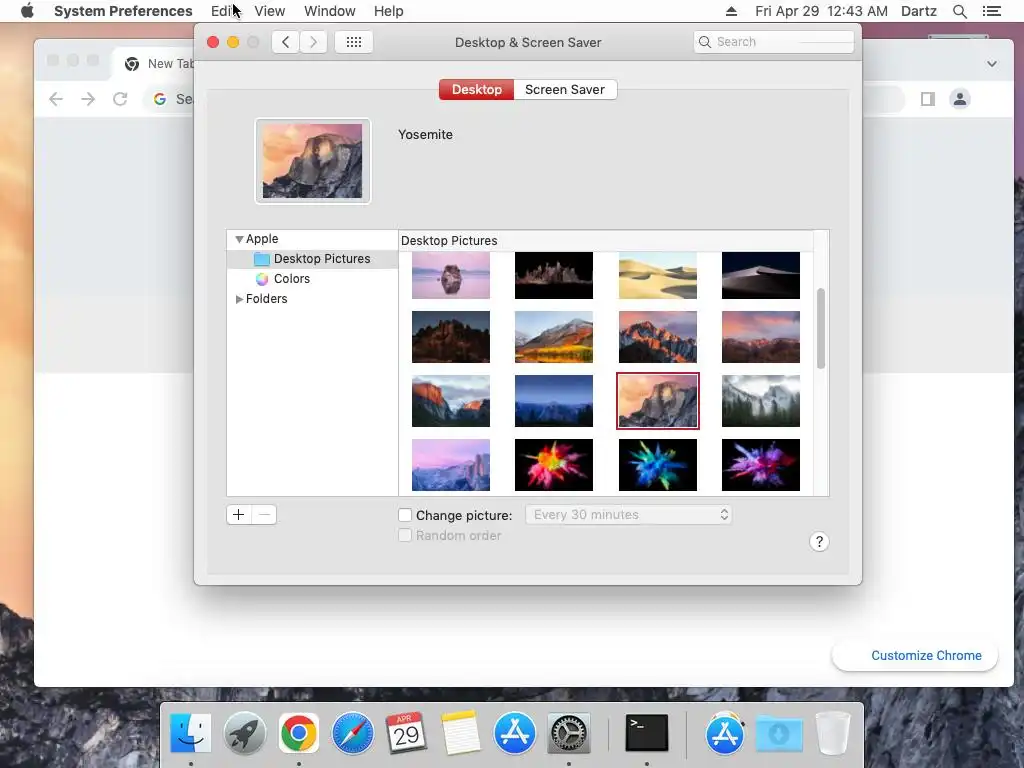Open the Trash in the Dock
This screenshot has height=768, width=1024.
pos(833,733)
